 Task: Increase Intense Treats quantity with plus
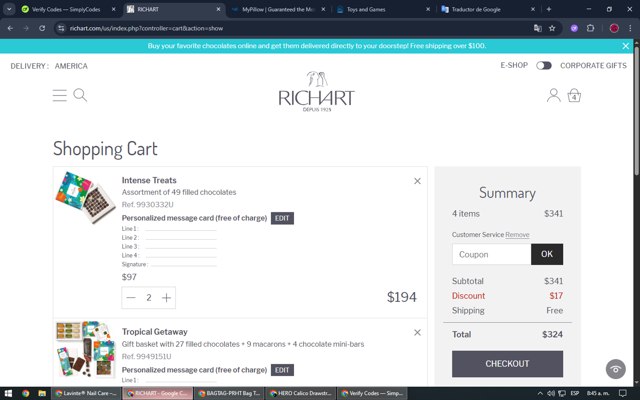click(x=166, y=298)
